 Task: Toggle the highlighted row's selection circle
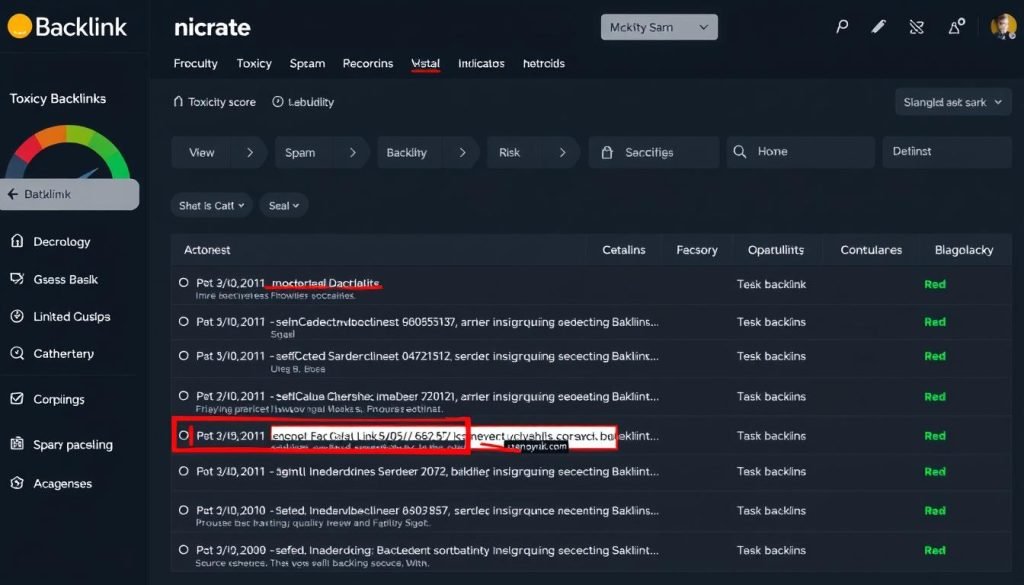coord(183,435)
